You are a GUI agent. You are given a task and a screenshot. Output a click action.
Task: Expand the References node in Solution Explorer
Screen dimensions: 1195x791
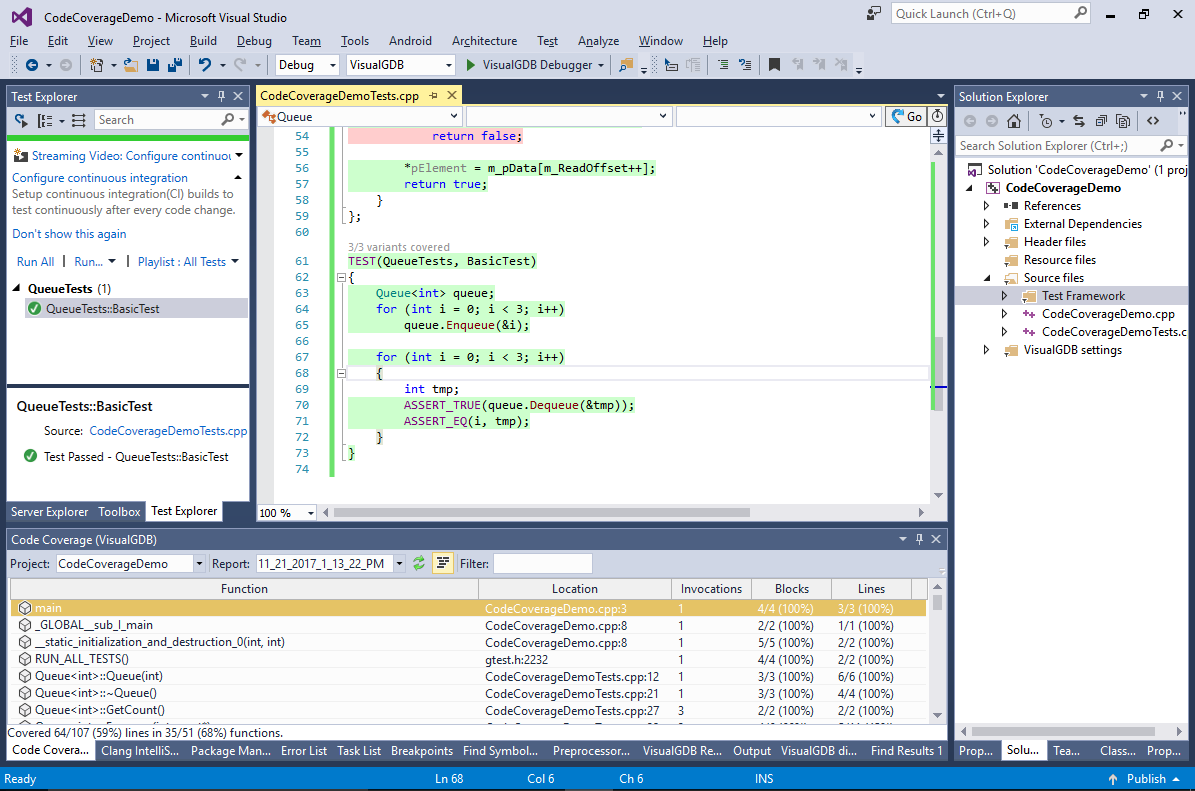point(987,206)
